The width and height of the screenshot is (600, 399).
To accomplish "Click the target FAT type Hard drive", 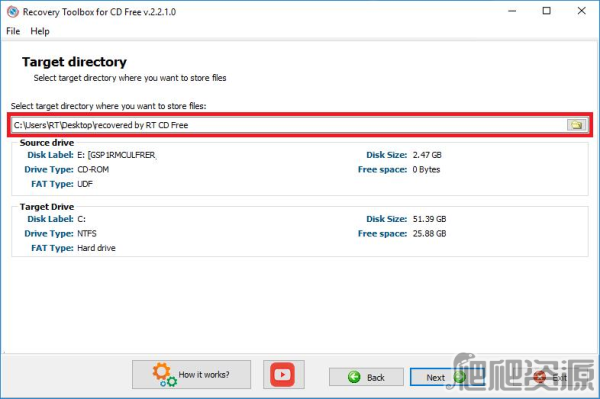I will [x=96, y=248].
